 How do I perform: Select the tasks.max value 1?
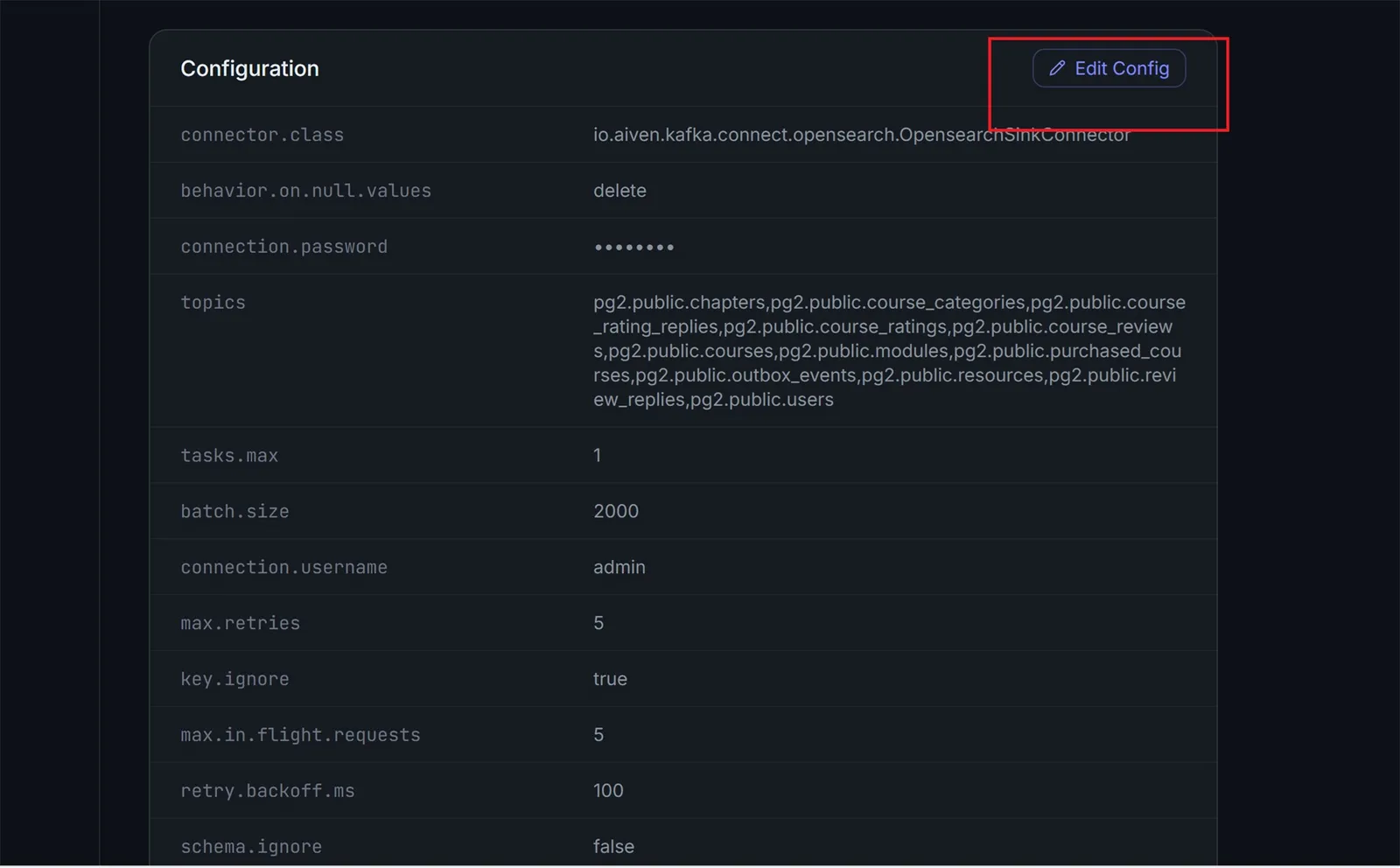click(597, 455)
